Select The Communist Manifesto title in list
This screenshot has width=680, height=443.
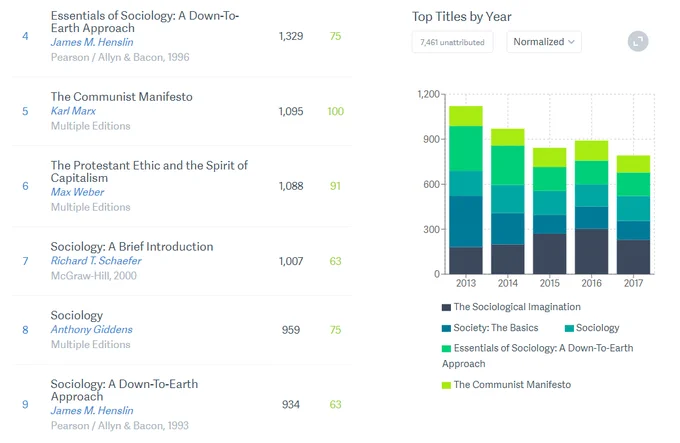(x=121, y=97)
